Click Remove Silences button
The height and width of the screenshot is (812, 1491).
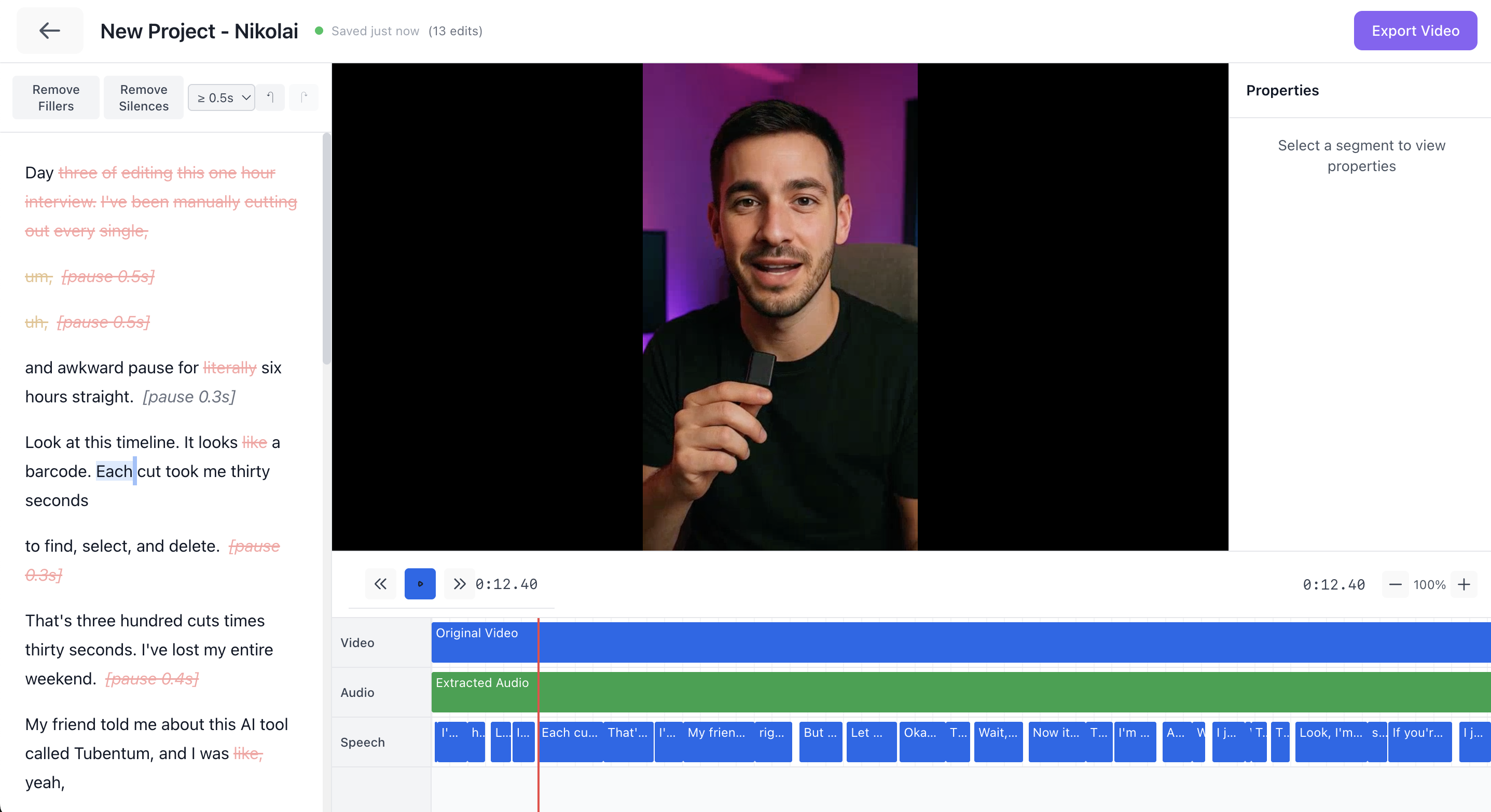click(x=144, y=97)
